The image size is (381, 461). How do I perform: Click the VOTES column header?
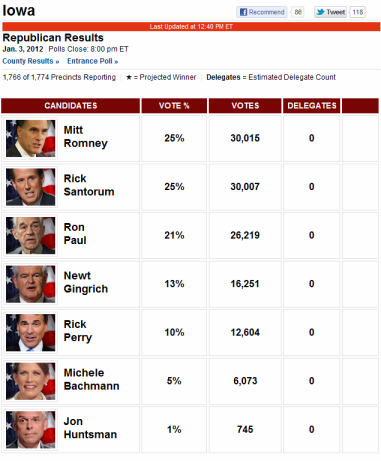[245, 106]
